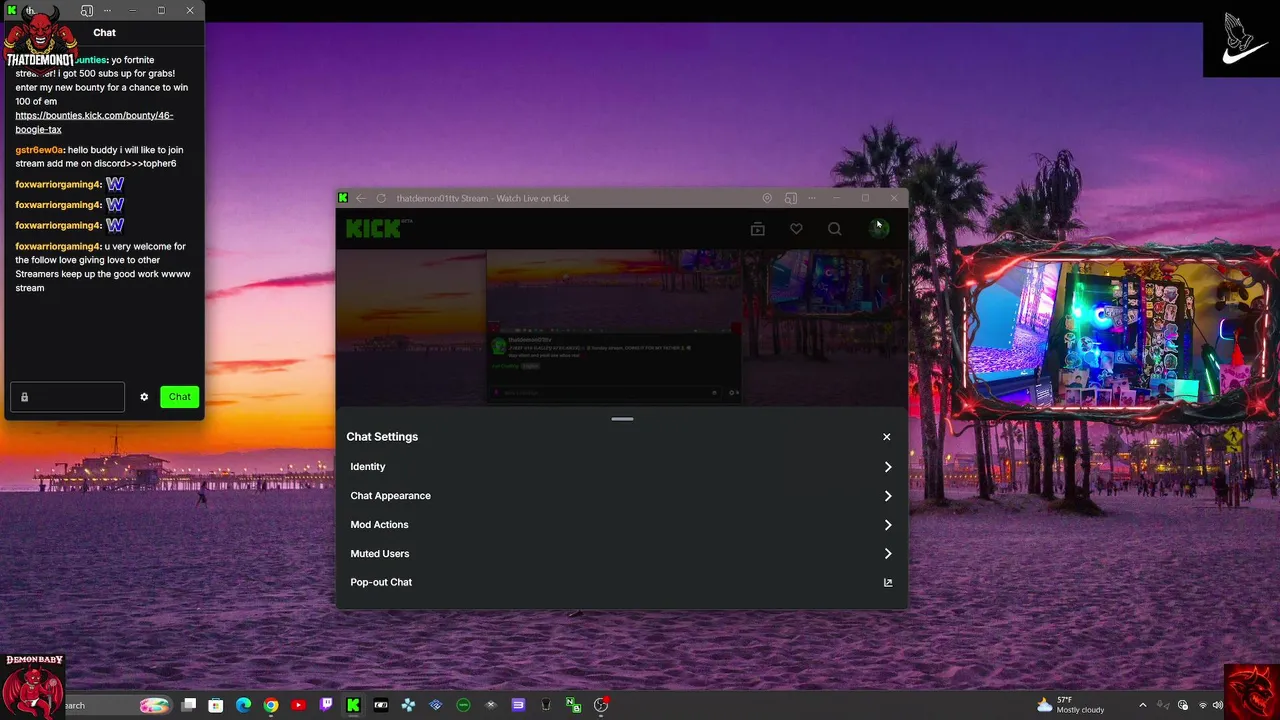Image resolution: width=1280 pixels, height=720 pixels.
Task: Click the Pop-out Chat external icon
Action: coord(887,582)
